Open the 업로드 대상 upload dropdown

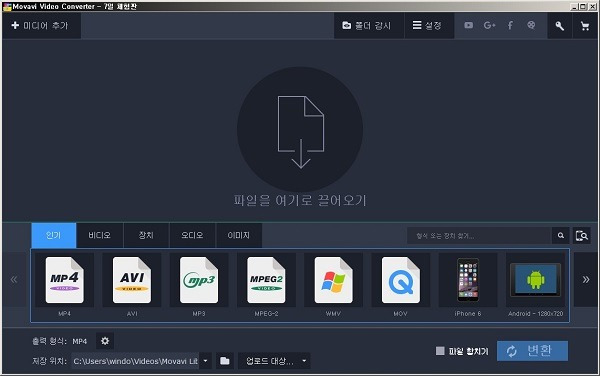pyautogui.click(x=274, y=361)
